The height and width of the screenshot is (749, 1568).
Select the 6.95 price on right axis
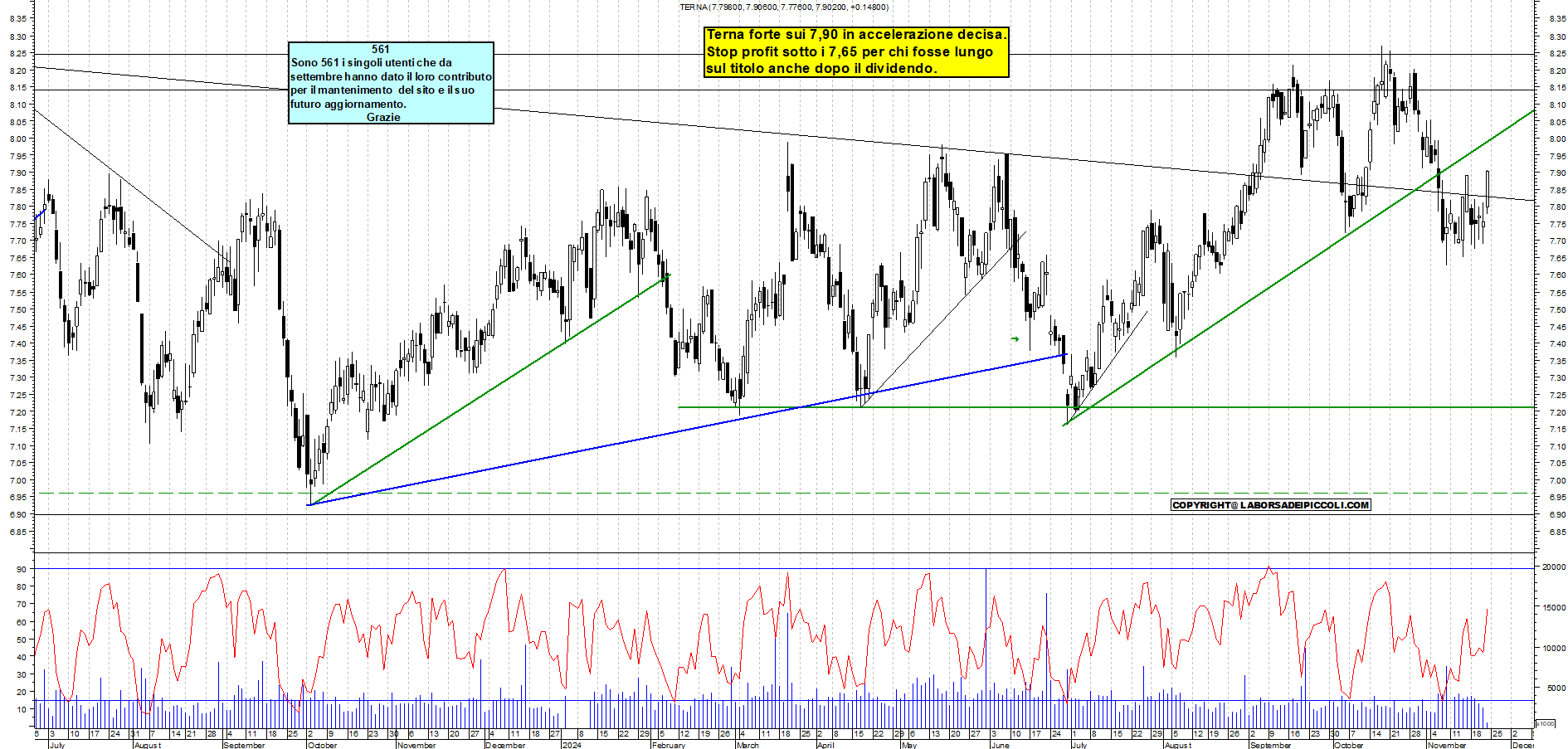(x=1556, y=497)
